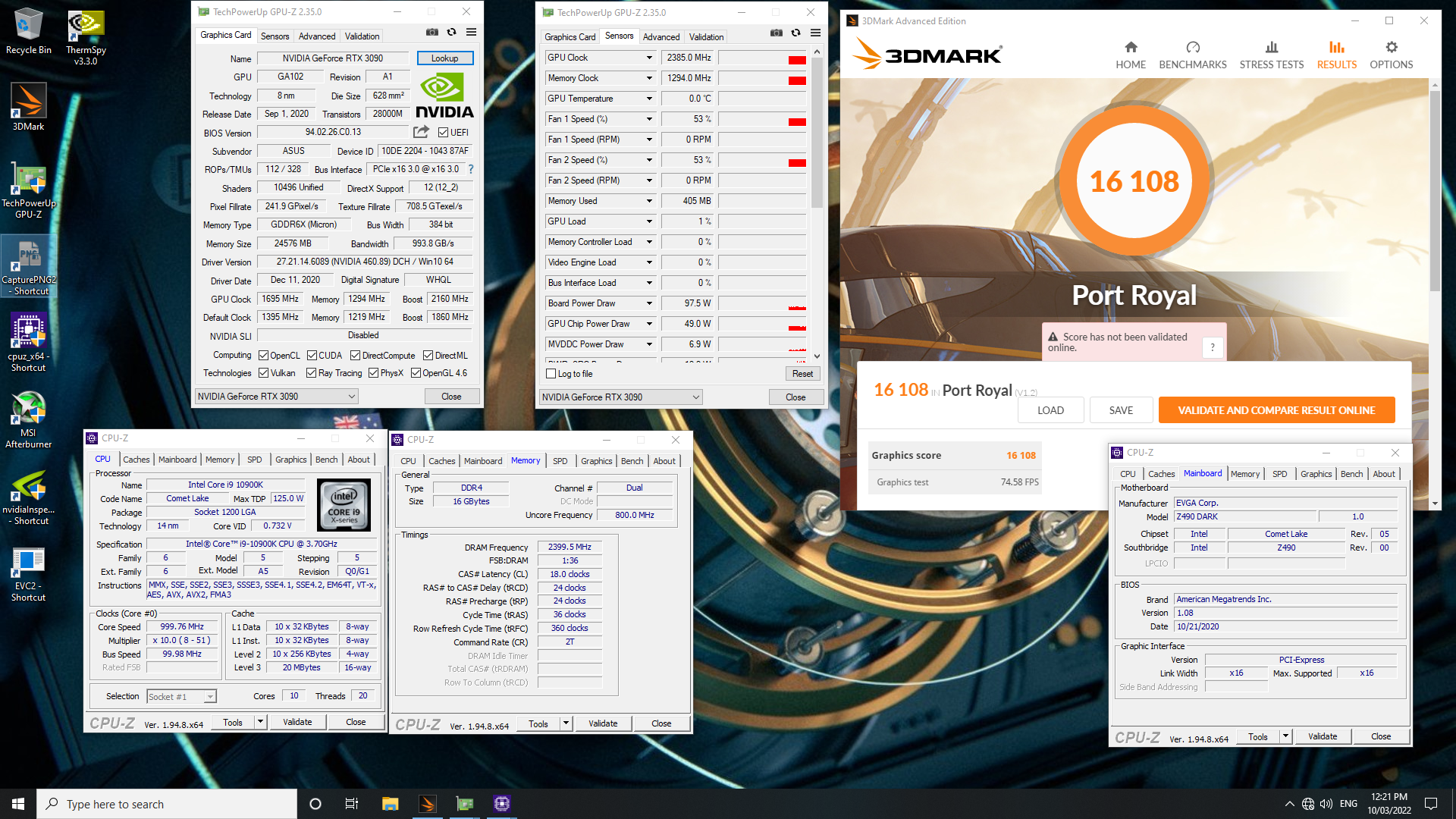Viewport: 1456px width, 819px height.
Task: Launch cpuz_x64 desktop shortcut
Action: [x=28, y=344]
